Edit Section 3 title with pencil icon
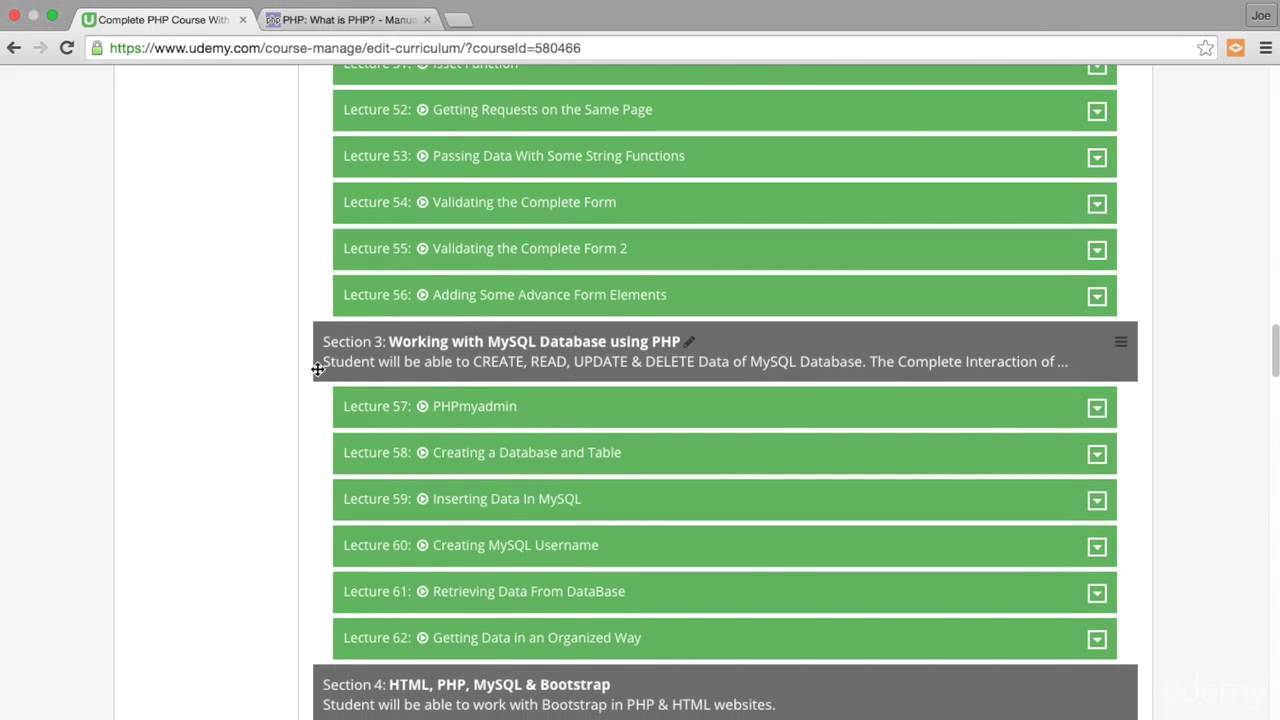This screenshot has height=720, width=1280. (689, 342)
